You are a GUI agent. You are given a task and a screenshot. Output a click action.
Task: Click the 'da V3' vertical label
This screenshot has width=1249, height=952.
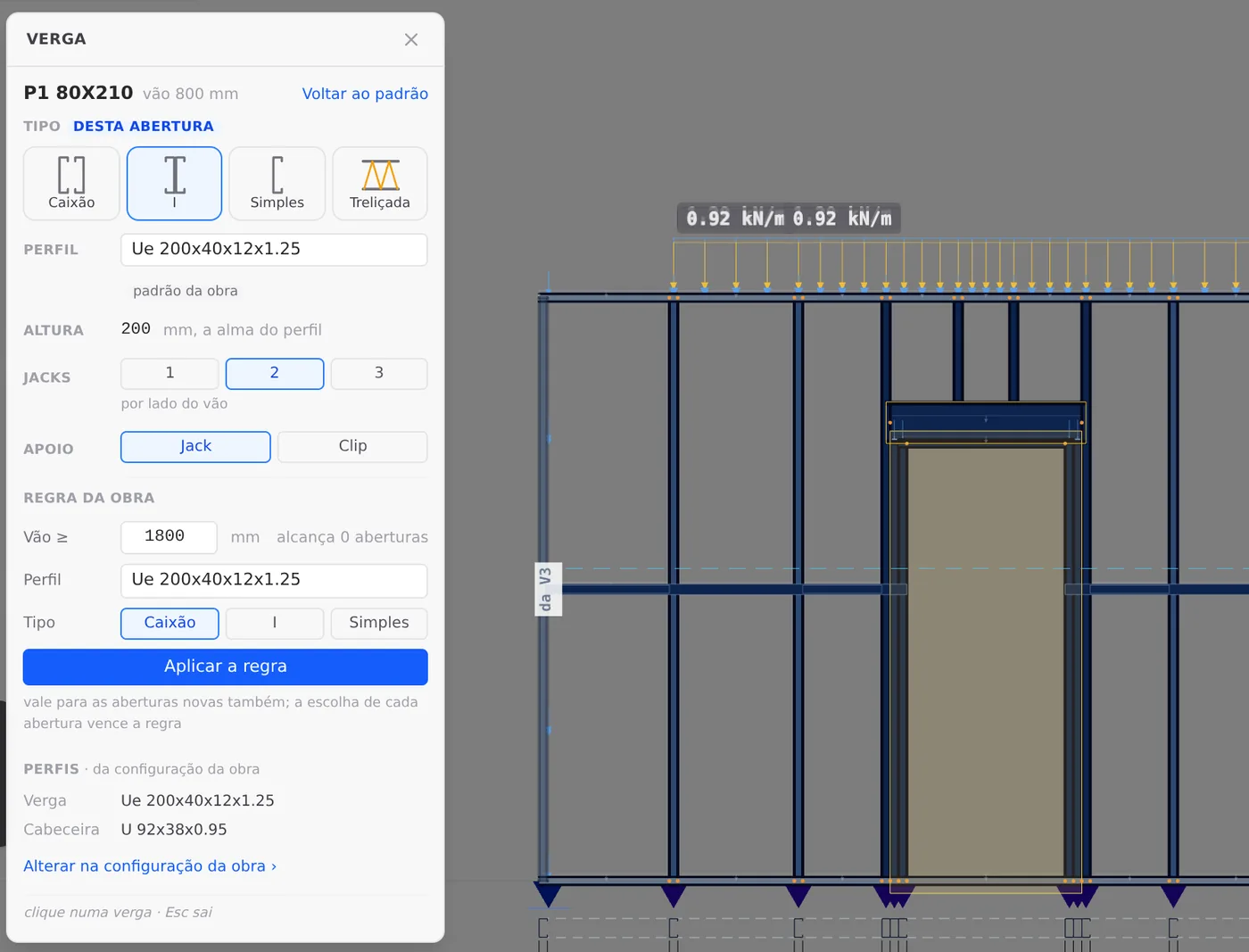(546, 590)
